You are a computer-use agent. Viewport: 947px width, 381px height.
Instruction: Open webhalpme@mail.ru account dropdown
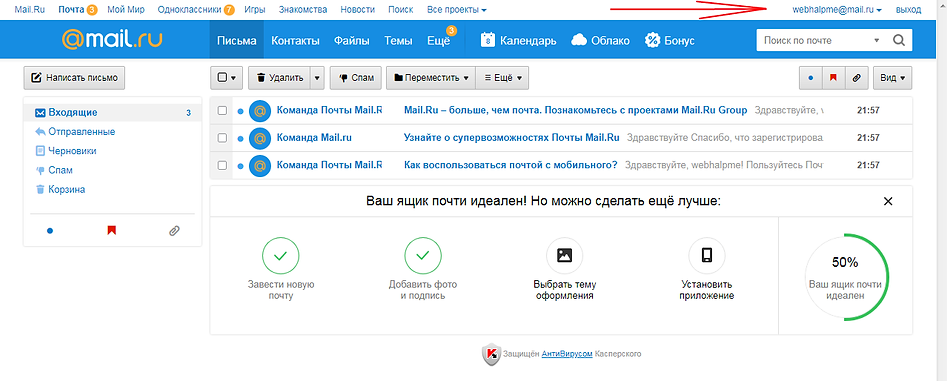(836, 10)
